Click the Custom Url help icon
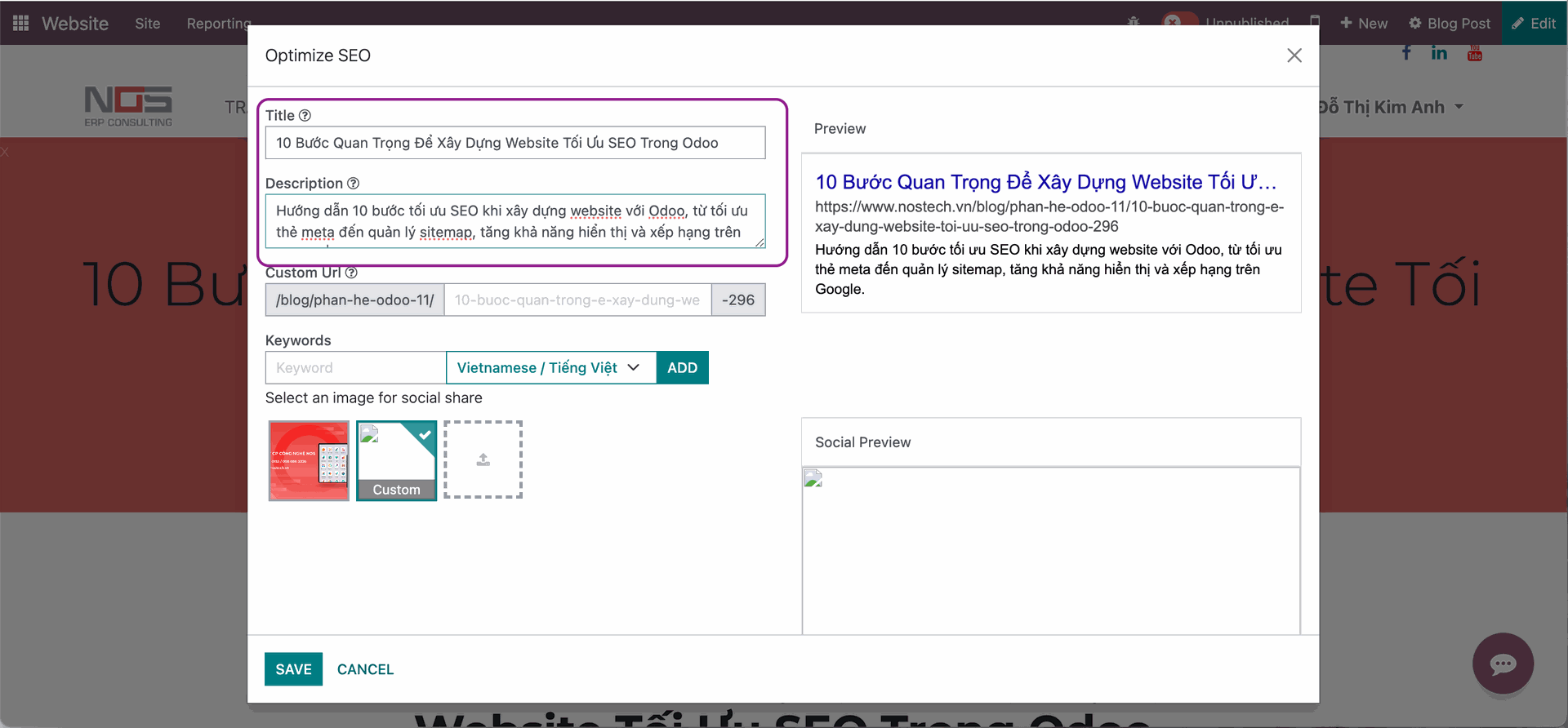 (x=351, y=273)
